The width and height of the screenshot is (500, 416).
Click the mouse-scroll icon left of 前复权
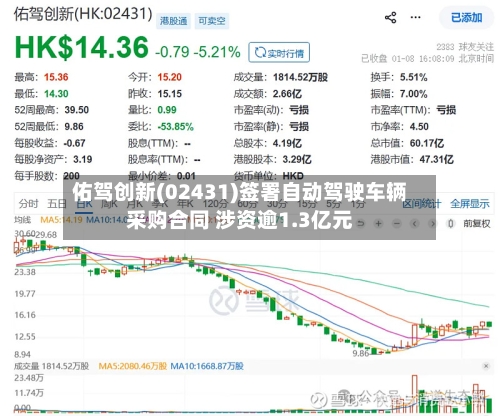(x=451, y=223)
